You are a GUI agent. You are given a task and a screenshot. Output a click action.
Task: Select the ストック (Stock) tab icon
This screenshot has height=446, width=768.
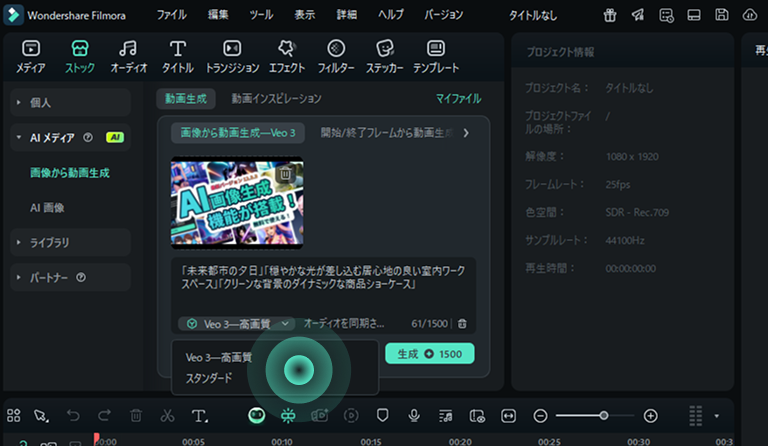pyautogui.click(x=80, y=48)
